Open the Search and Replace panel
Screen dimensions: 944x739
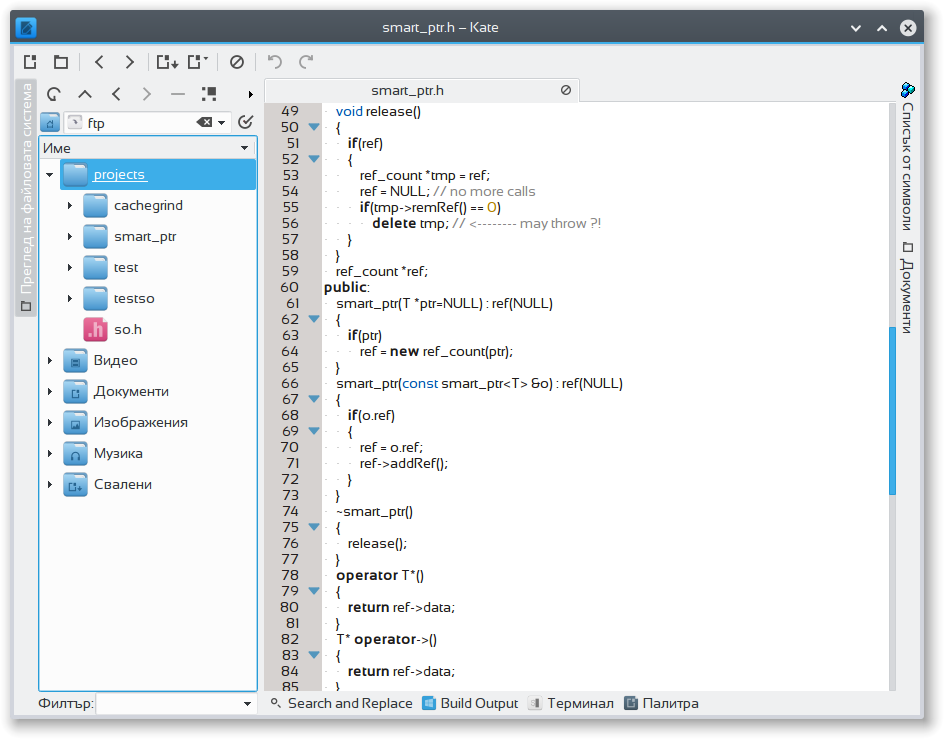(x=341, y=703)
